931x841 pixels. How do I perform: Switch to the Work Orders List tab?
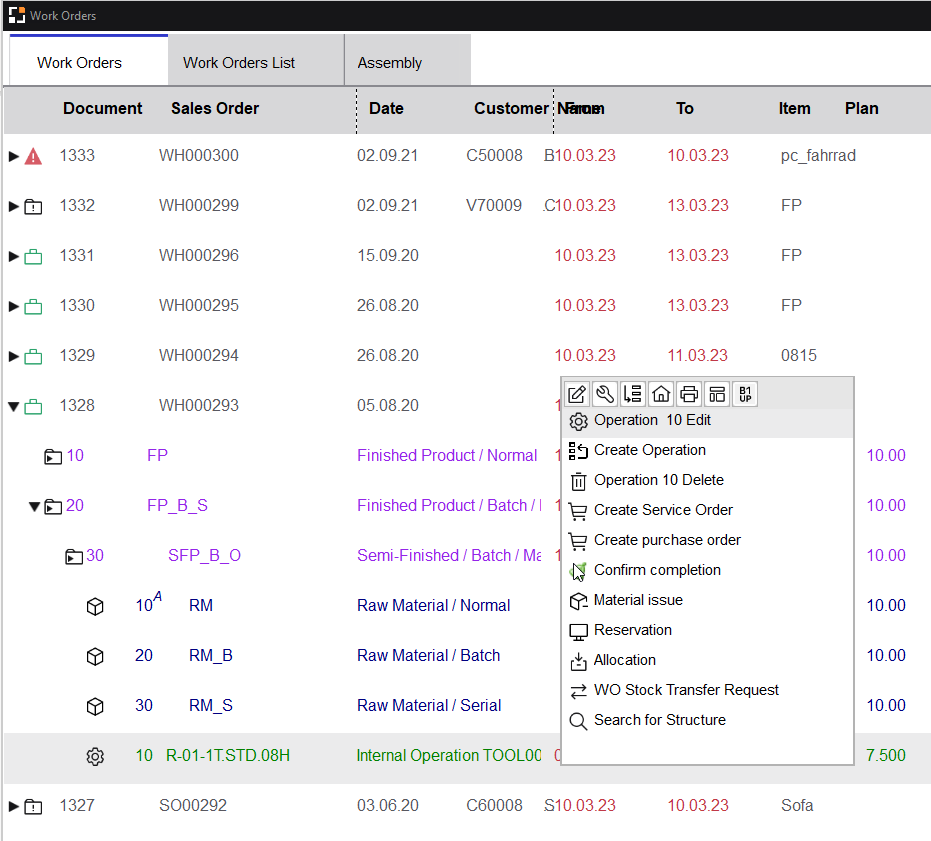click(x=239, y=62)
